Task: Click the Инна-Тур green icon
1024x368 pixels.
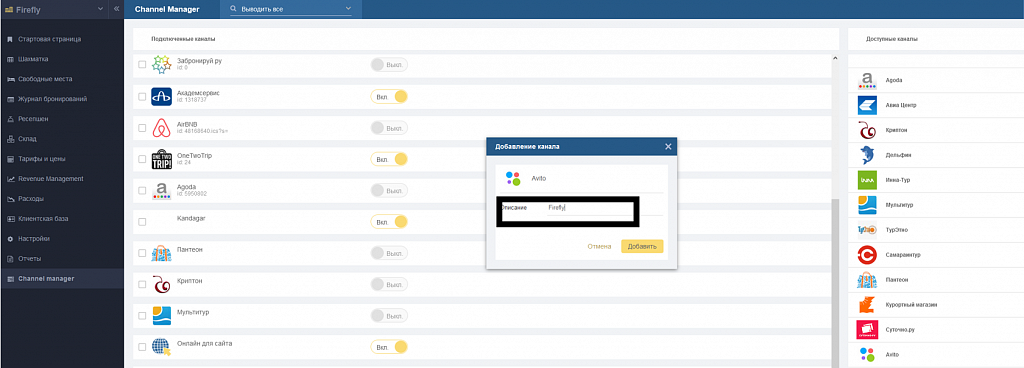Action: 867,180
